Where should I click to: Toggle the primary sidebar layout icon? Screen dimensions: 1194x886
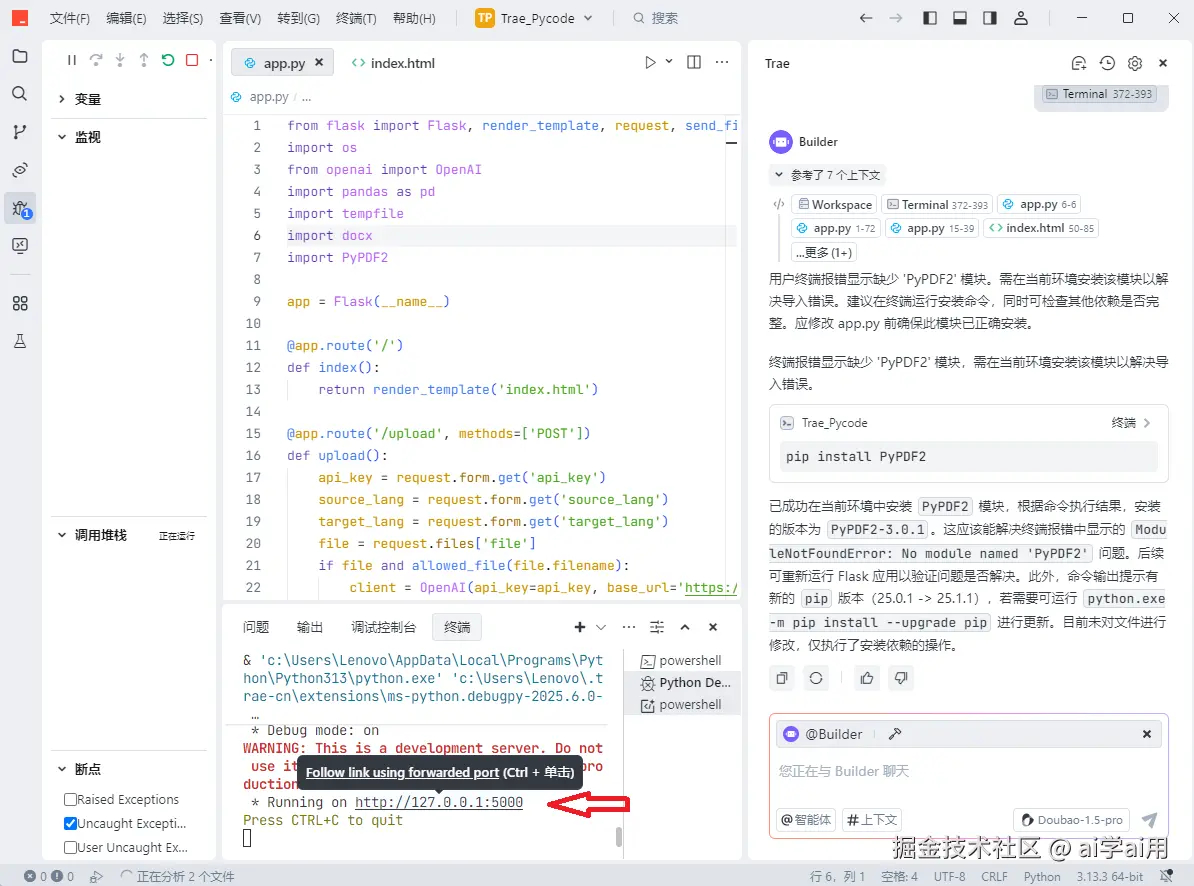point(930,18)
